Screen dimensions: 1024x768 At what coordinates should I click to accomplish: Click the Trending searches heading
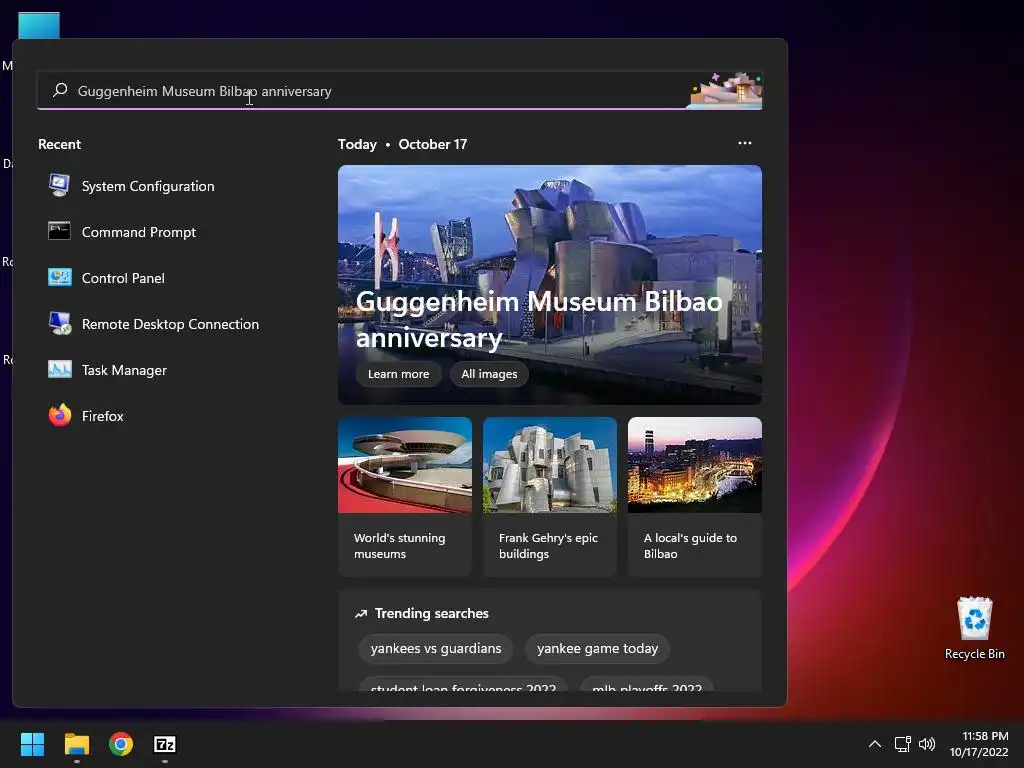point(432,613)
